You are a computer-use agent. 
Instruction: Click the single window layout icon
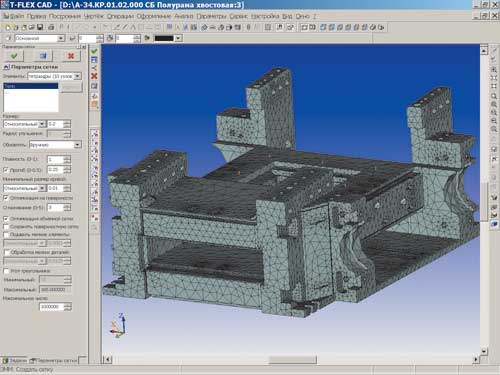pos(304,27)
